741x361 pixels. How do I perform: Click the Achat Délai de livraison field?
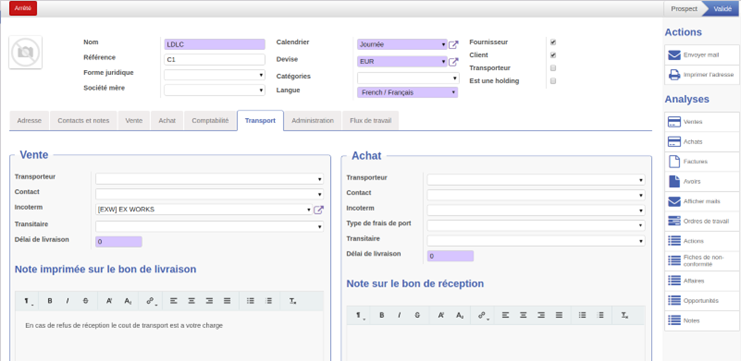[x=450, y=256]
